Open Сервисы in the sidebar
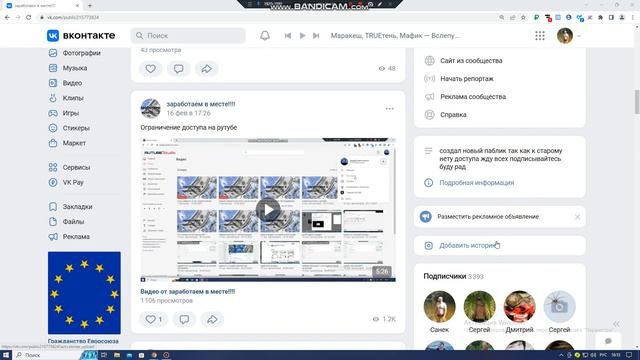The image size is (640, 360). [x=70, y=167]
